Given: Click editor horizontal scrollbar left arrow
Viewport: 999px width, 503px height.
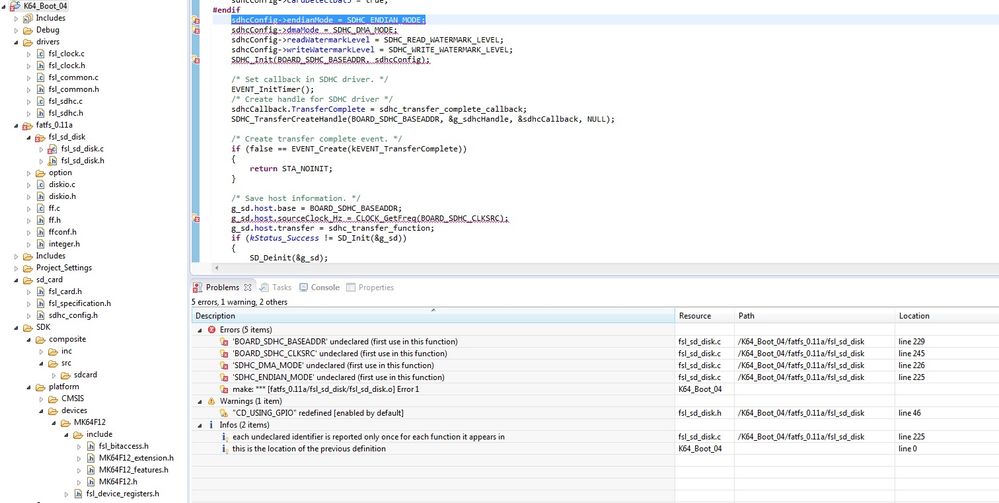Looking at the screenshot, I should click(217, 268).
